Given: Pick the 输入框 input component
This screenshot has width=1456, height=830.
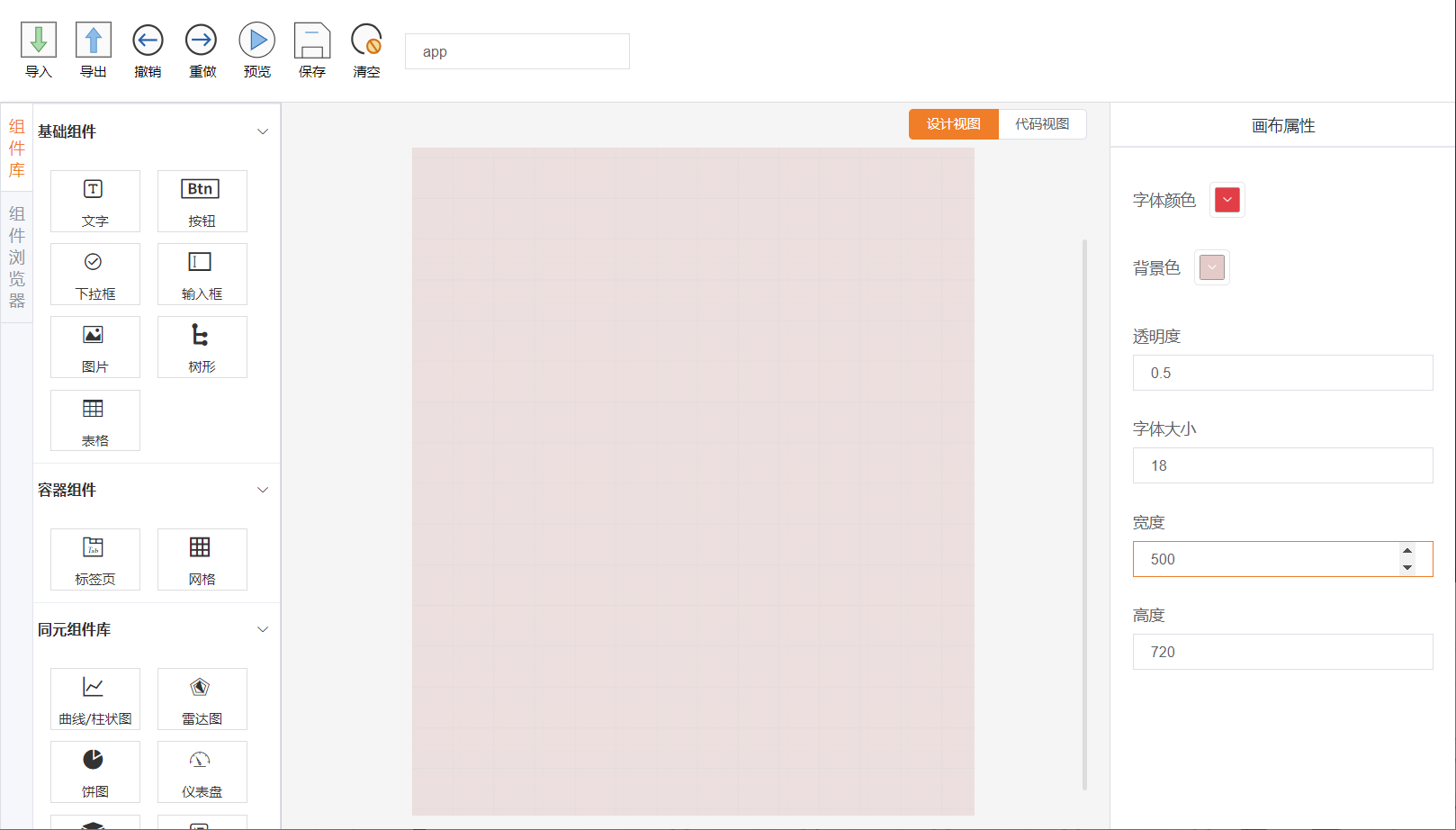Looking at the screenshot, I should (202, 274).
